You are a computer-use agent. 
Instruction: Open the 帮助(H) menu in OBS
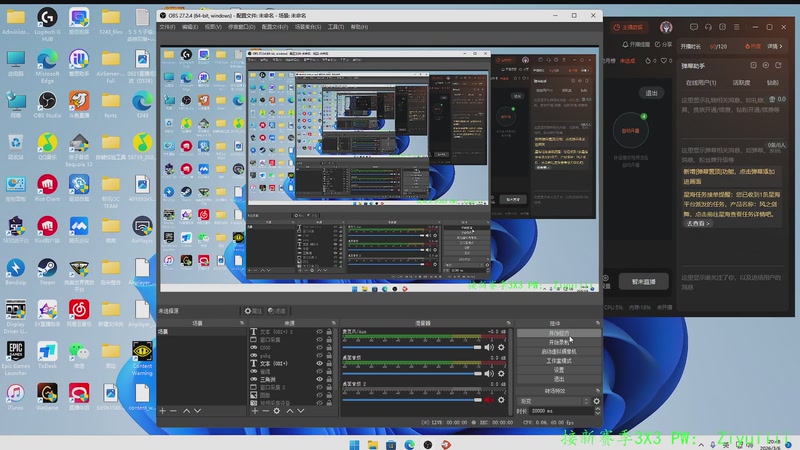(x=359, y=27)
